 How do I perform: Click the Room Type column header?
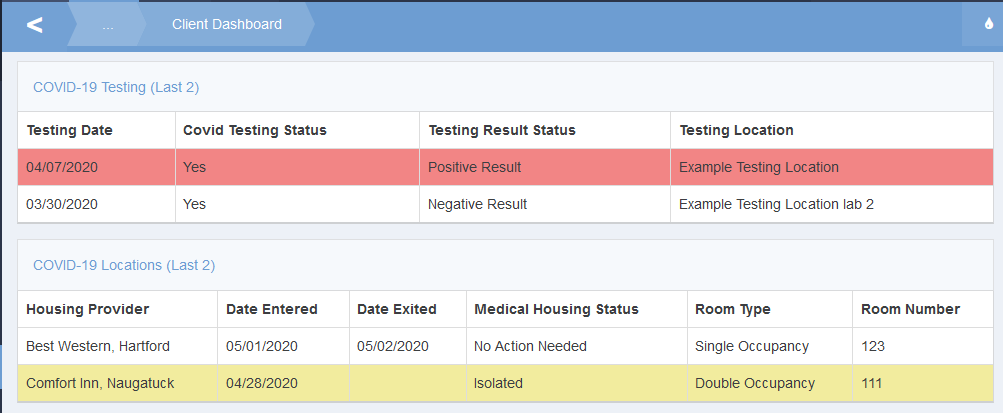(x=733, y=309)
